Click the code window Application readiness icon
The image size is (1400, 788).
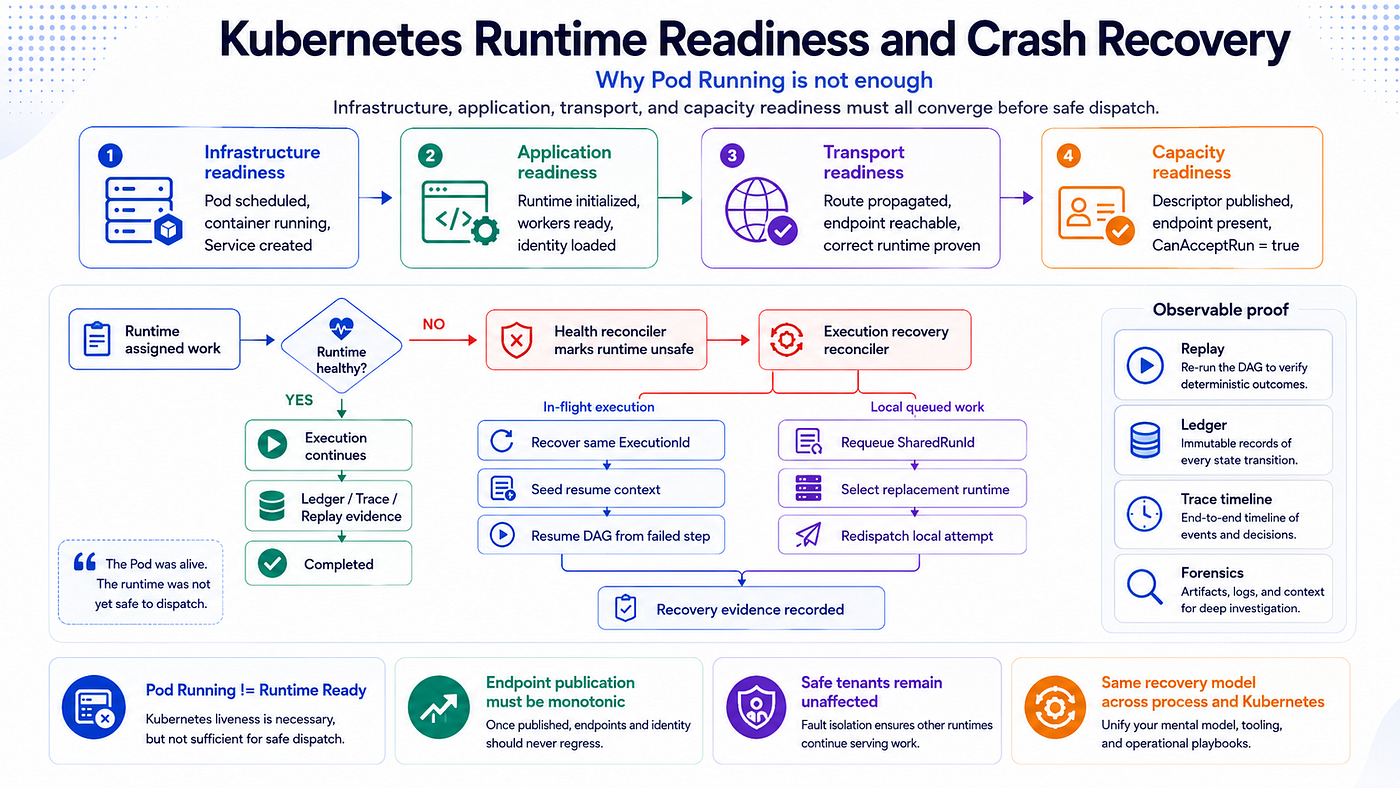460,213
